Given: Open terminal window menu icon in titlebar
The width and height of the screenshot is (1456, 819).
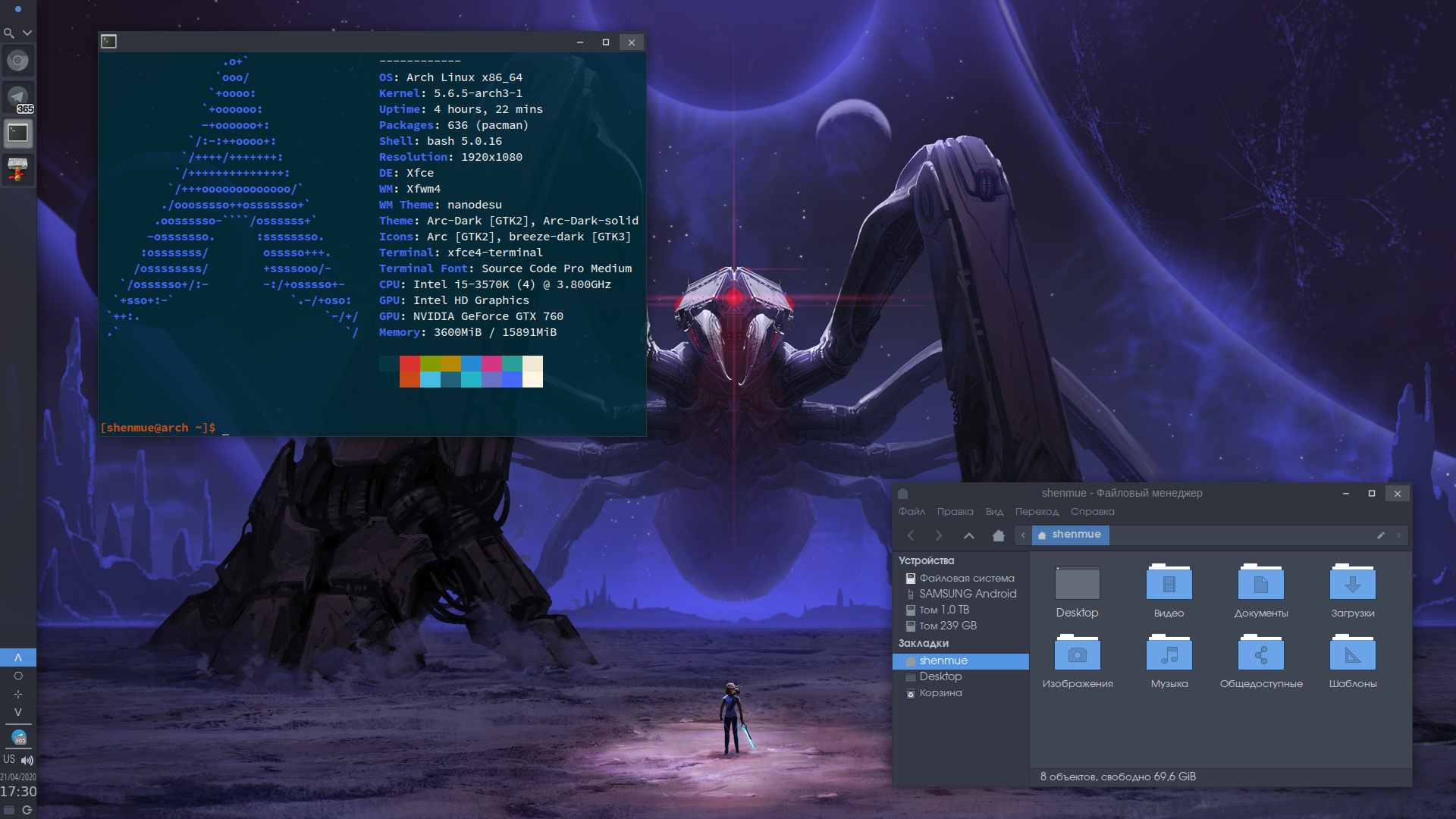Looking at the screenshot, I should [x=109, y=42].
